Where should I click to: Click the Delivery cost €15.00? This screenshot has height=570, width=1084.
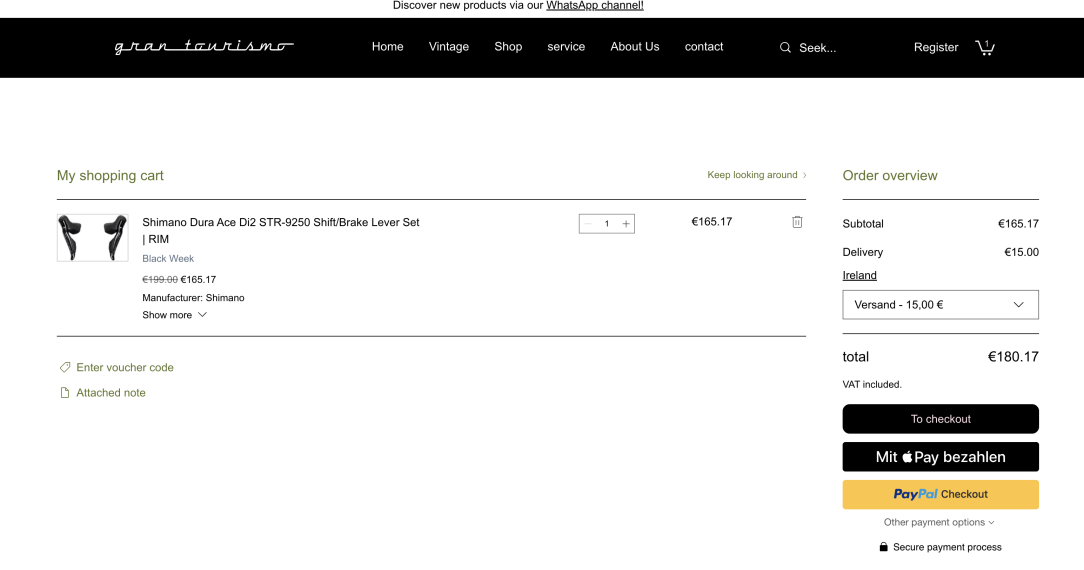pos(1021,252)
